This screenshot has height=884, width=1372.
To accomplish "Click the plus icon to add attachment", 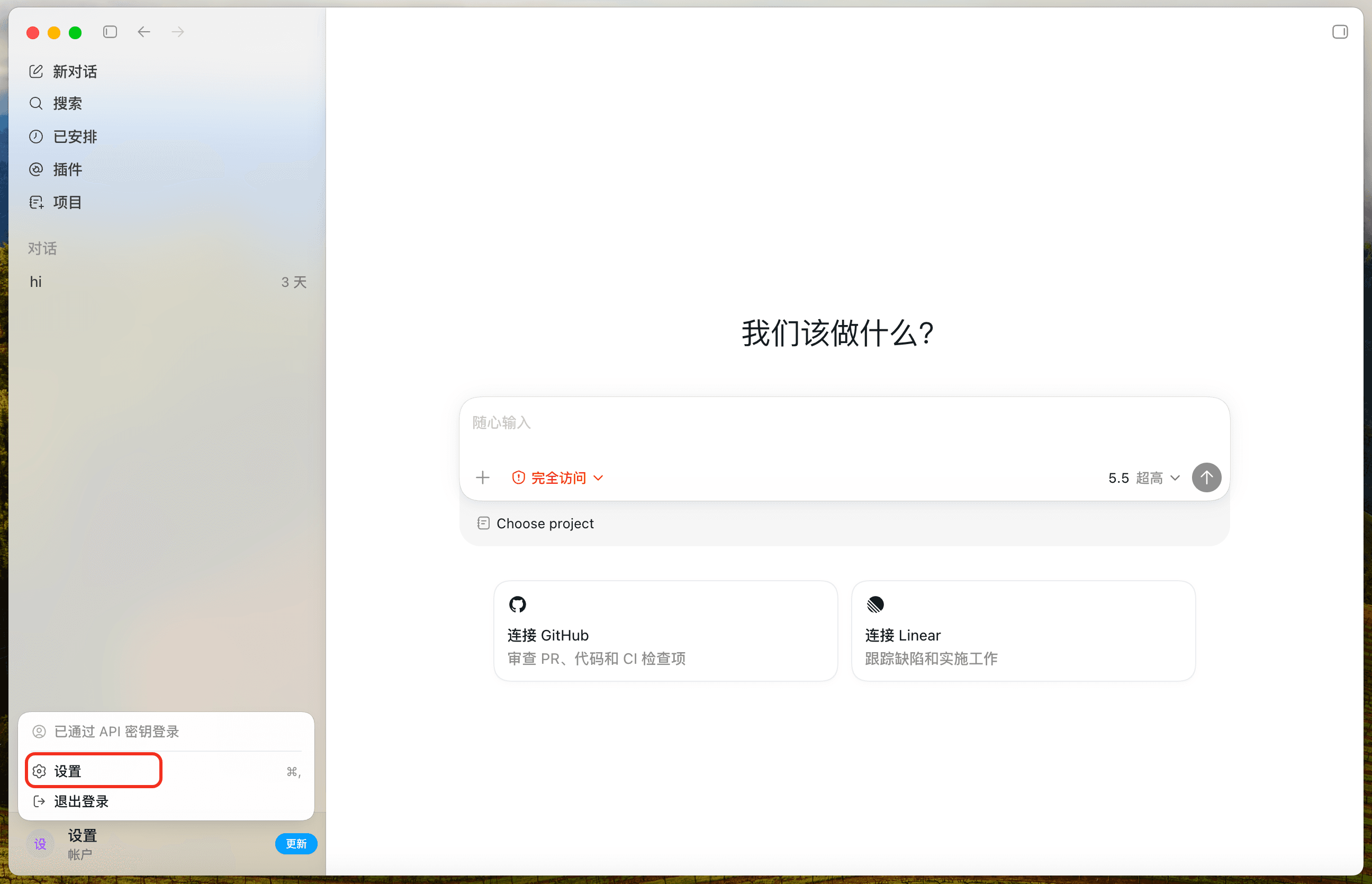I will pyautogui.click(x=483, y=477).
